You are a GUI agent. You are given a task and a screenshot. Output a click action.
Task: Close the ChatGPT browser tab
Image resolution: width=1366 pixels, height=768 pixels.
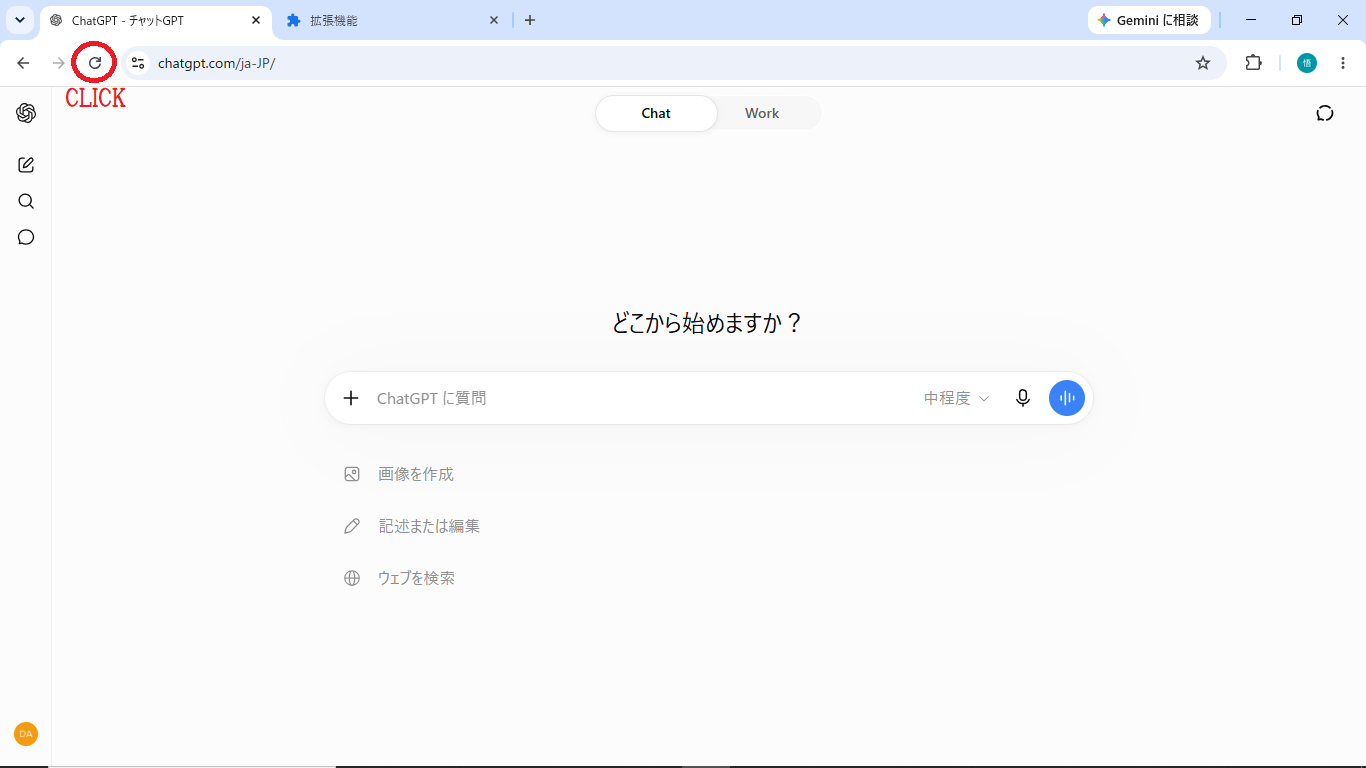point(255,20)
